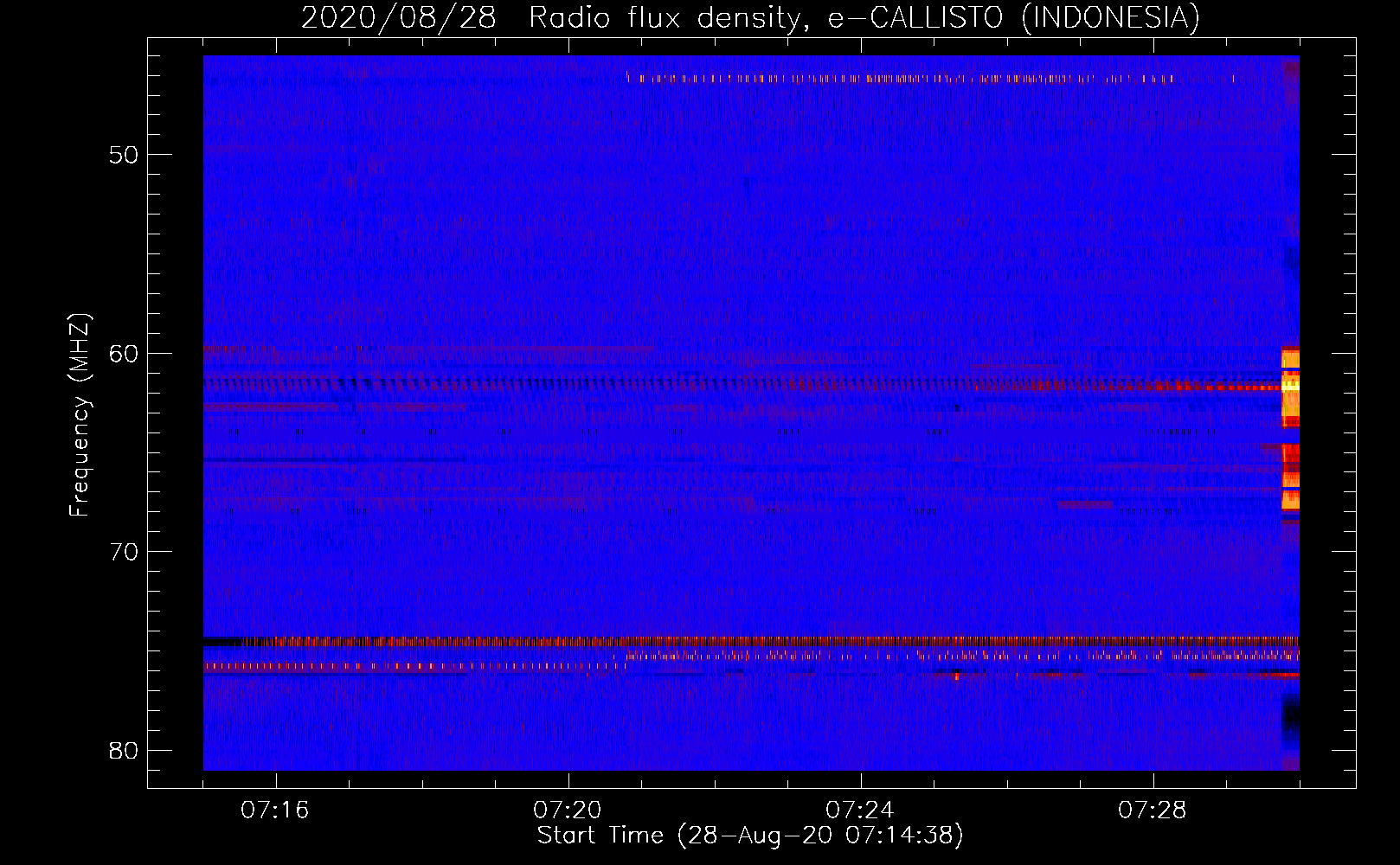The height and width of the screenshot is (865, 1400).
Task: Click the red interference band near 74.5 MHz
Action: [x=751, y=642]
